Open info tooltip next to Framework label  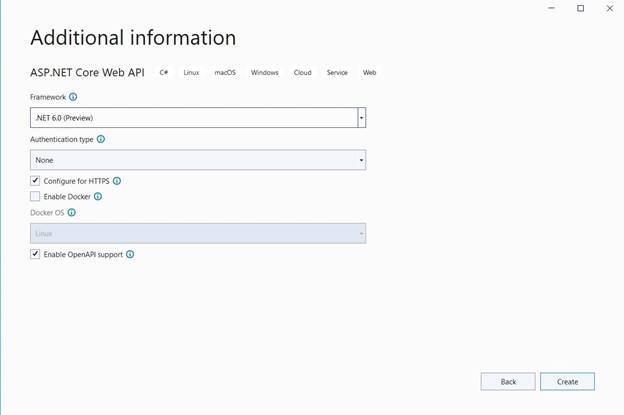tap(73, 97)
